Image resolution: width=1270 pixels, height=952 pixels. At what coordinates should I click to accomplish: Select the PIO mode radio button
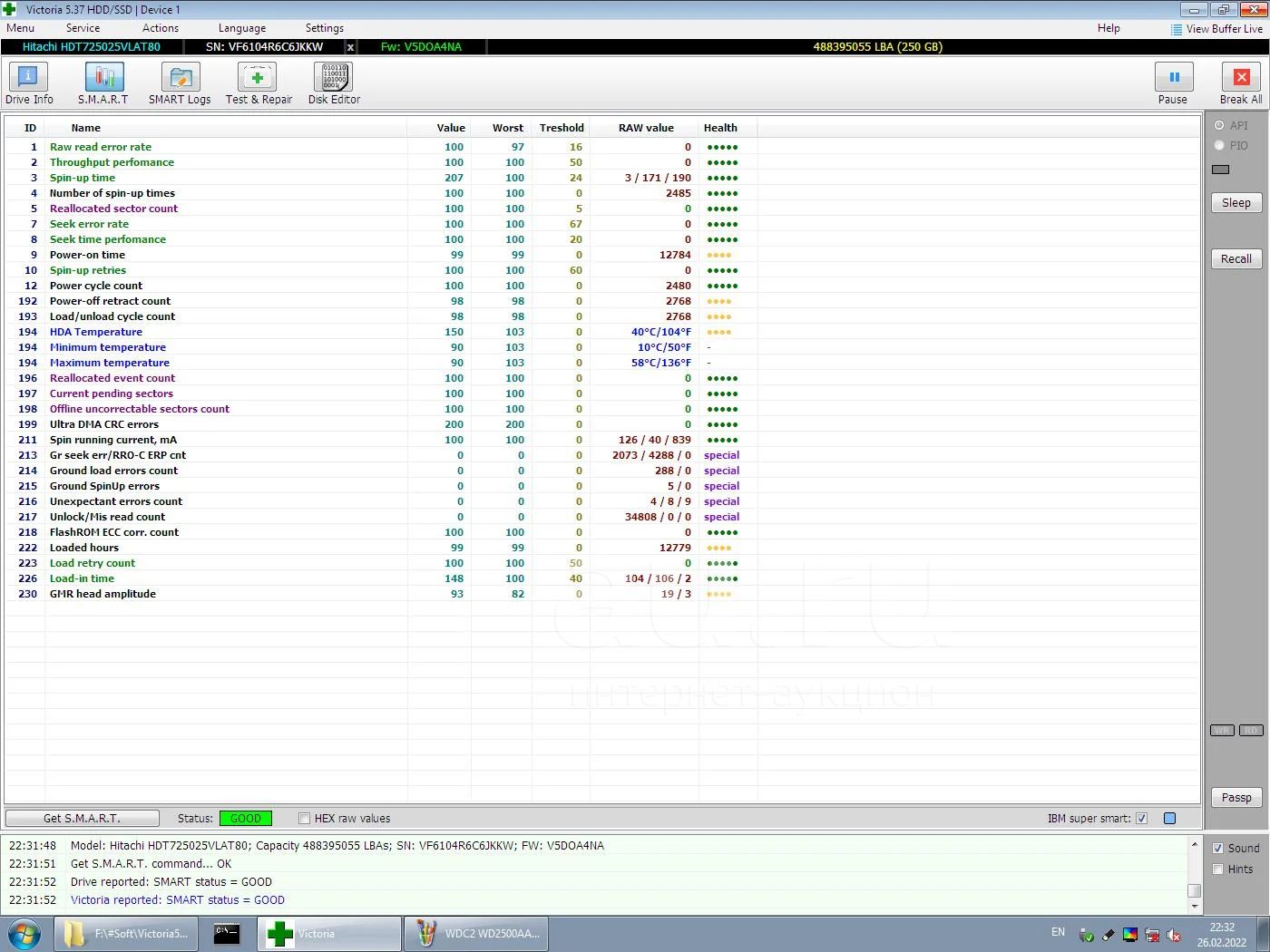tap(1219, 146)
